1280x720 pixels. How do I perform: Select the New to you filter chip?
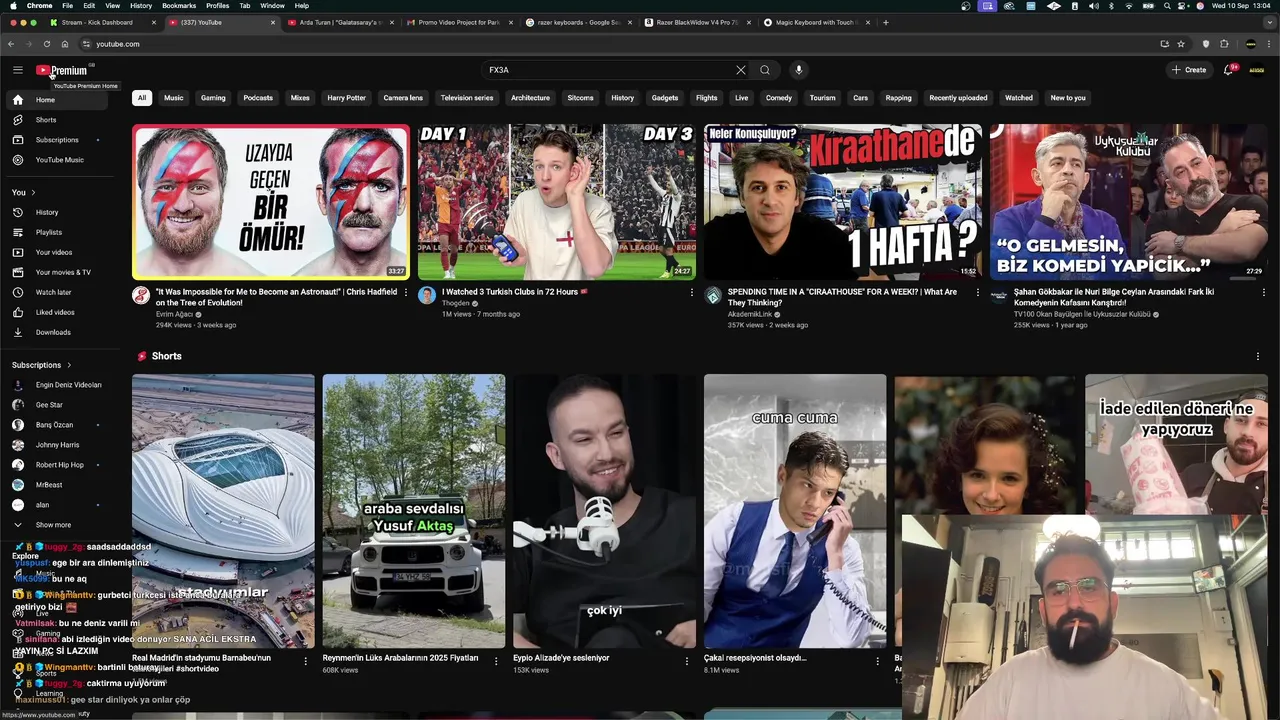click(x=1068, y=98)
